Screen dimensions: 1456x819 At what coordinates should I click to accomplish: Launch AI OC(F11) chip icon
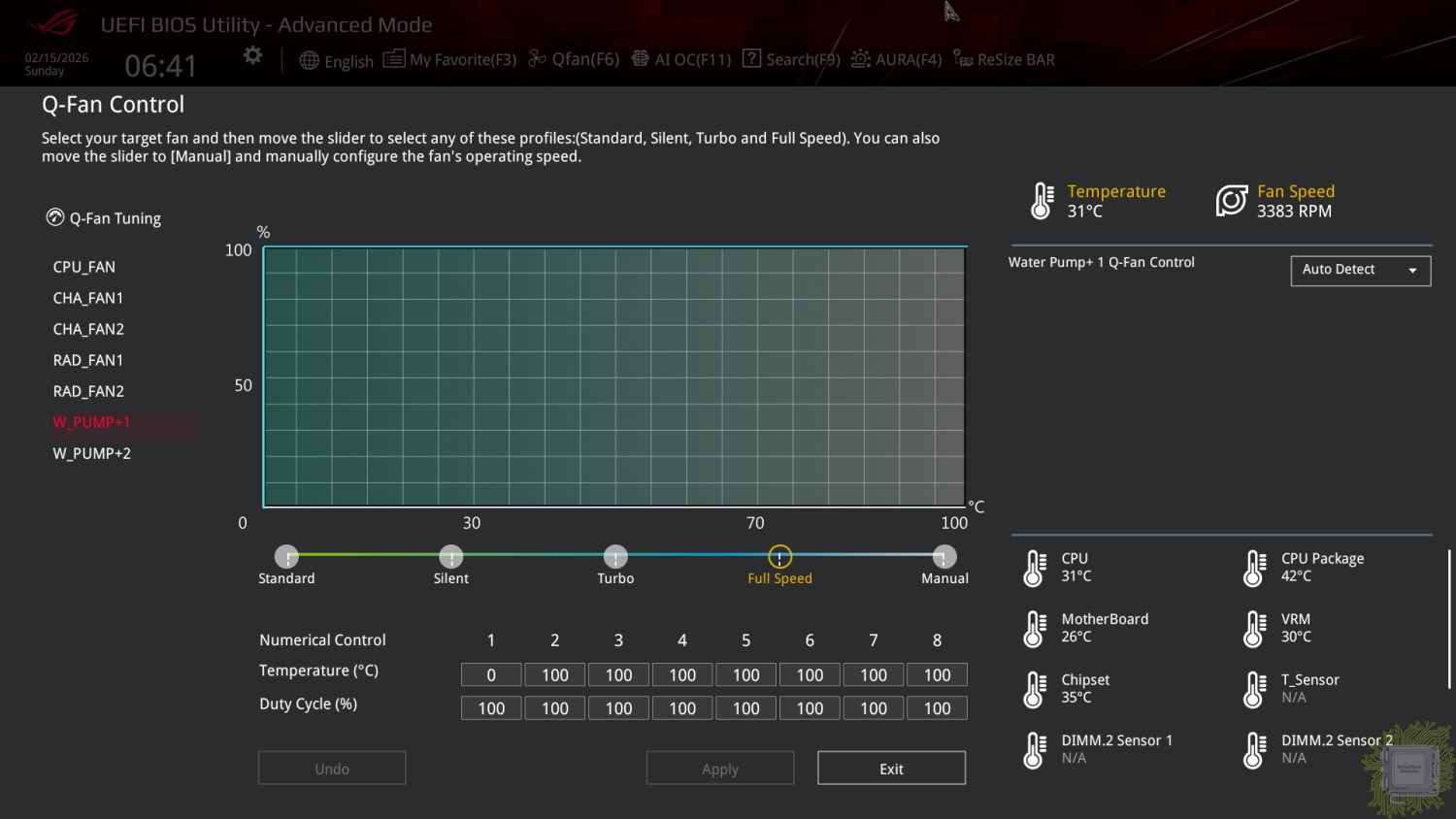click(640, 59)
